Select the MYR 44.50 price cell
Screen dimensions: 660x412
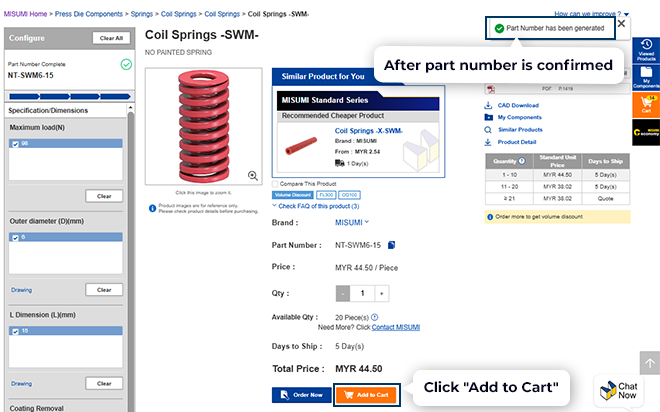[x=557, y=175]
